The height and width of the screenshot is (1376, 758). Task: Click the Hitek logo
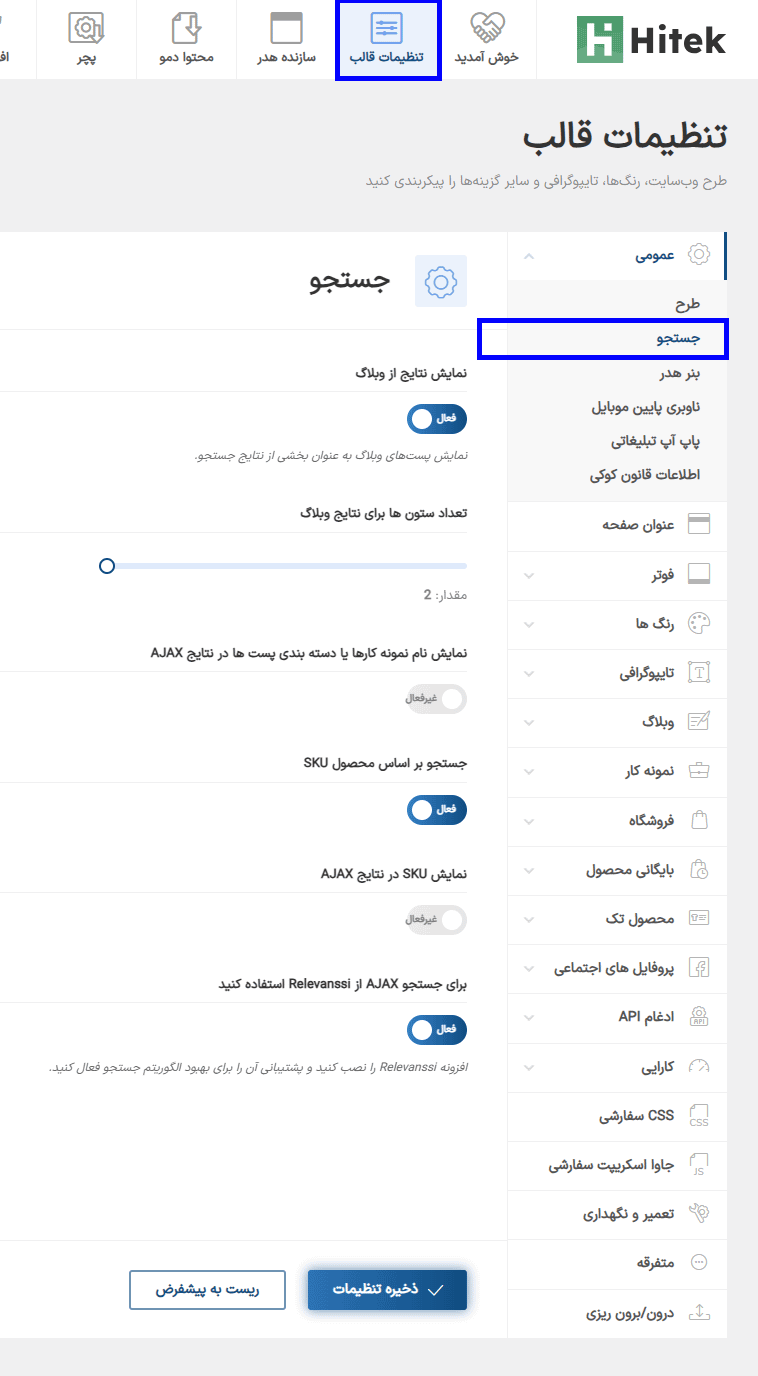[x=651, y=39]
